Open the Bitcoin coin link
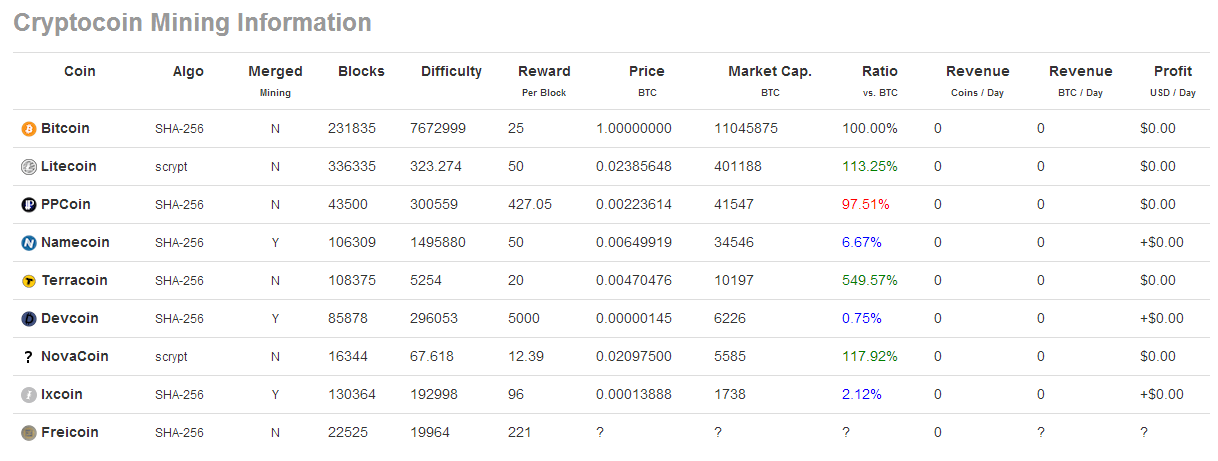Viewport: 1218px width, 461px height. point(65,129)
